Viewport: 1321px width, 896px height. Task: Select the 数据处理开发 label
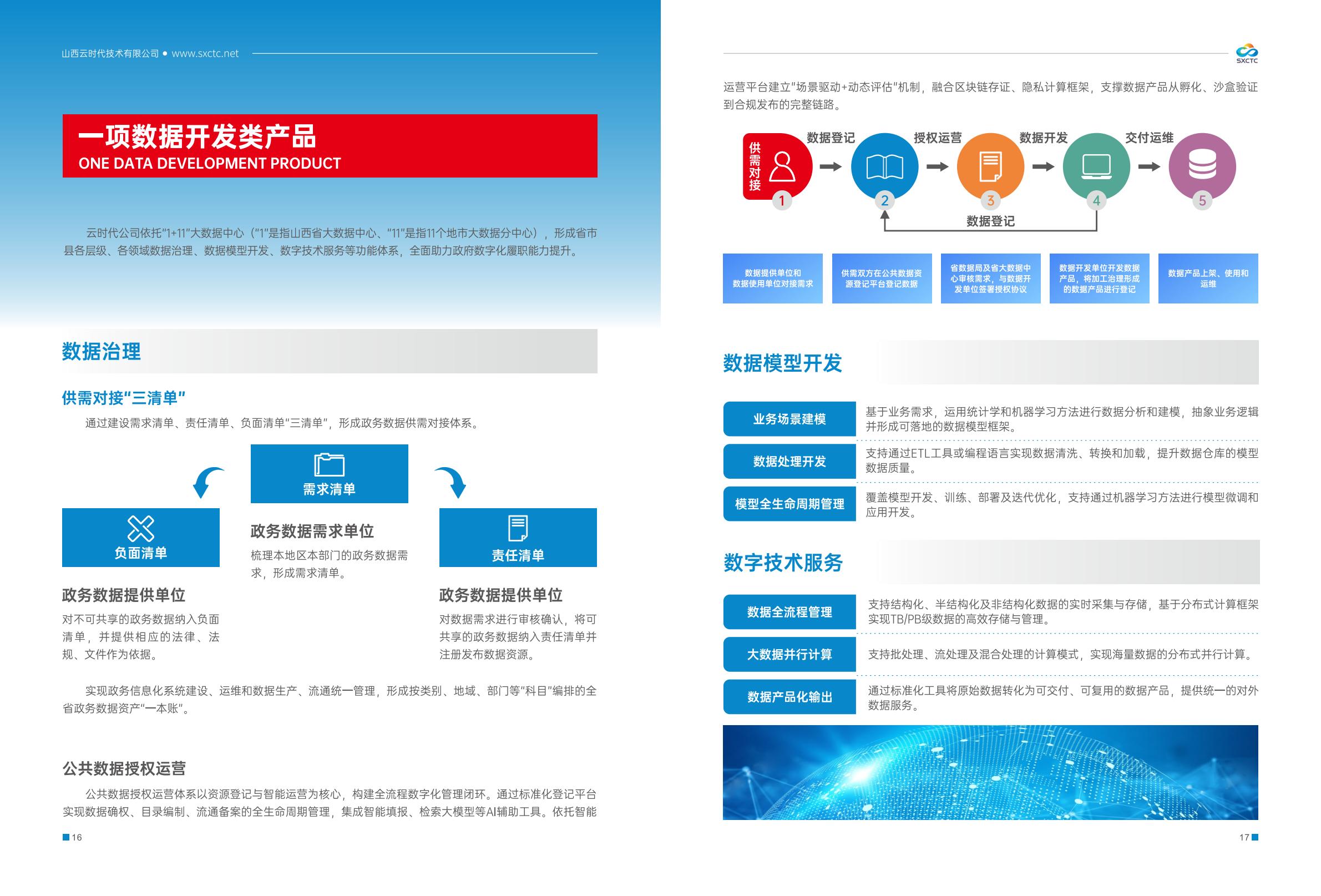pyautogui.click(x=789, y=462)
